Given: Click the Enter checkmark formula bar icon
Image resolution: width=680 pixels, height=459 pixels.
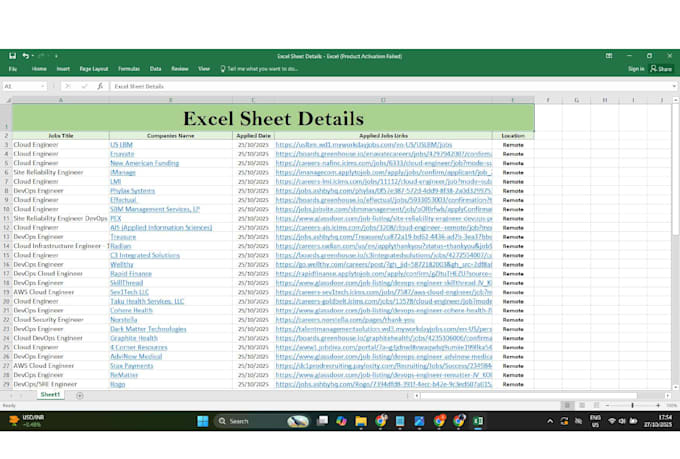Looking at the screenshot, I should click(84, 86).
